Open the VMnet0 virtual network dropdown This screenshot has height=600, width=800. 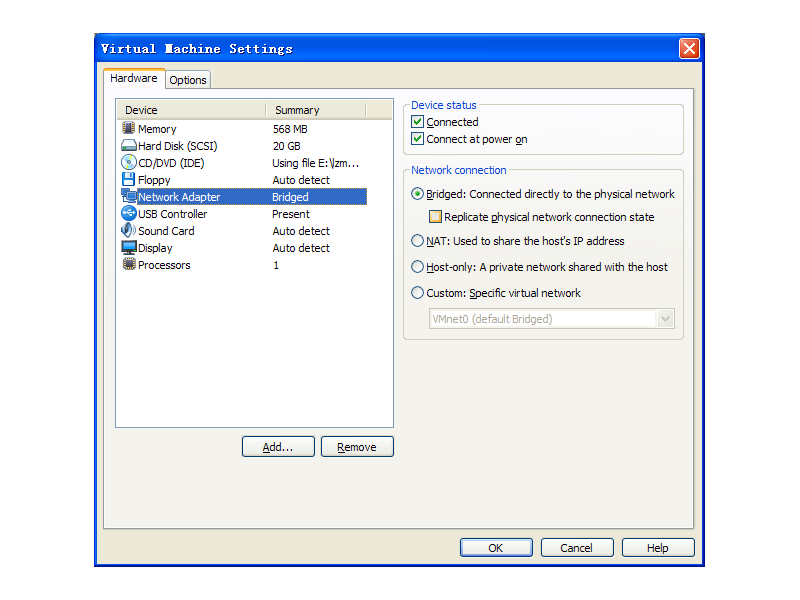pyautogui.click(x=665, y=319)
